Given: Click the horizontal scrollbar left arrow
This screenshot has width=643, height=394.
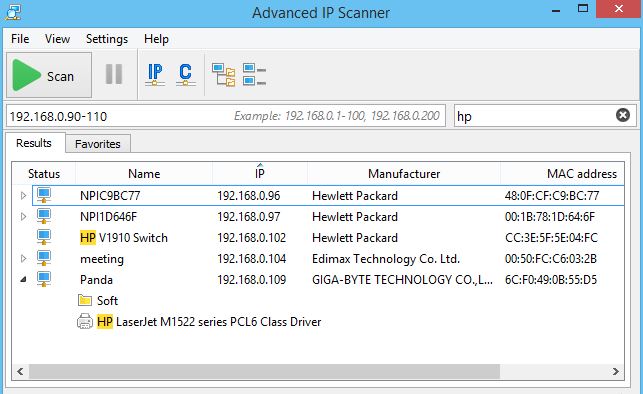Looking at the screenshot, I should coord(20,371).
